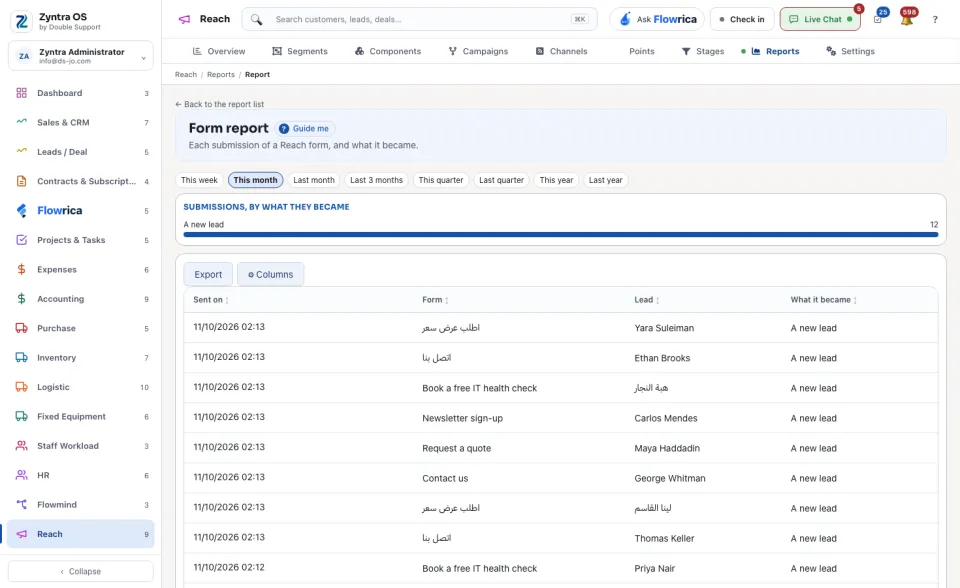Sort by the Sent on column
The height and width of the screenshot is (588, 960).
pyautogui.click(x=211, y=300)
